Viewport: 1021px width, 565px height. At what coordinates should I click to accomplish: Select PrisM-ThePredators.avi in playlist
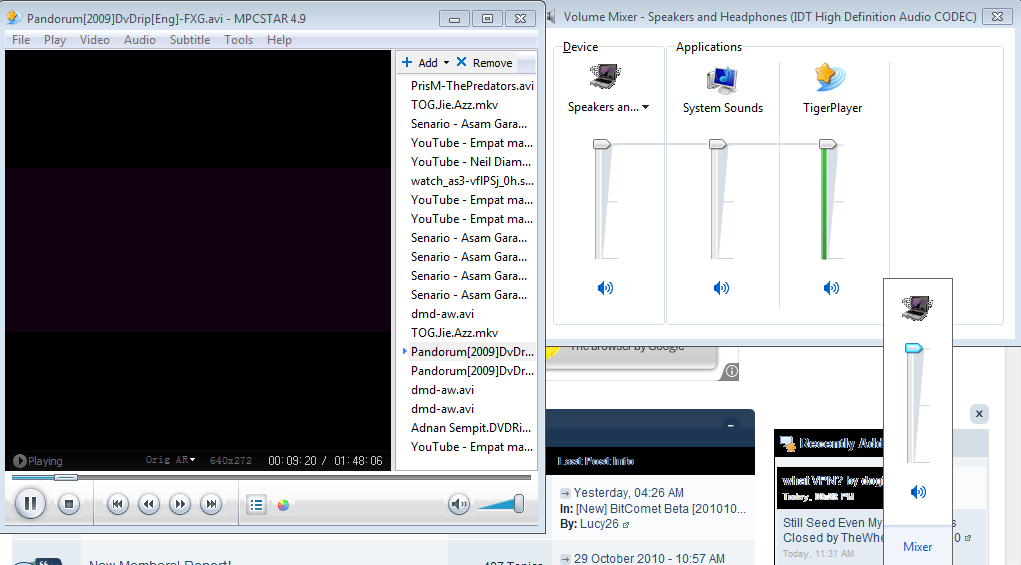click(x=472, y=85)
